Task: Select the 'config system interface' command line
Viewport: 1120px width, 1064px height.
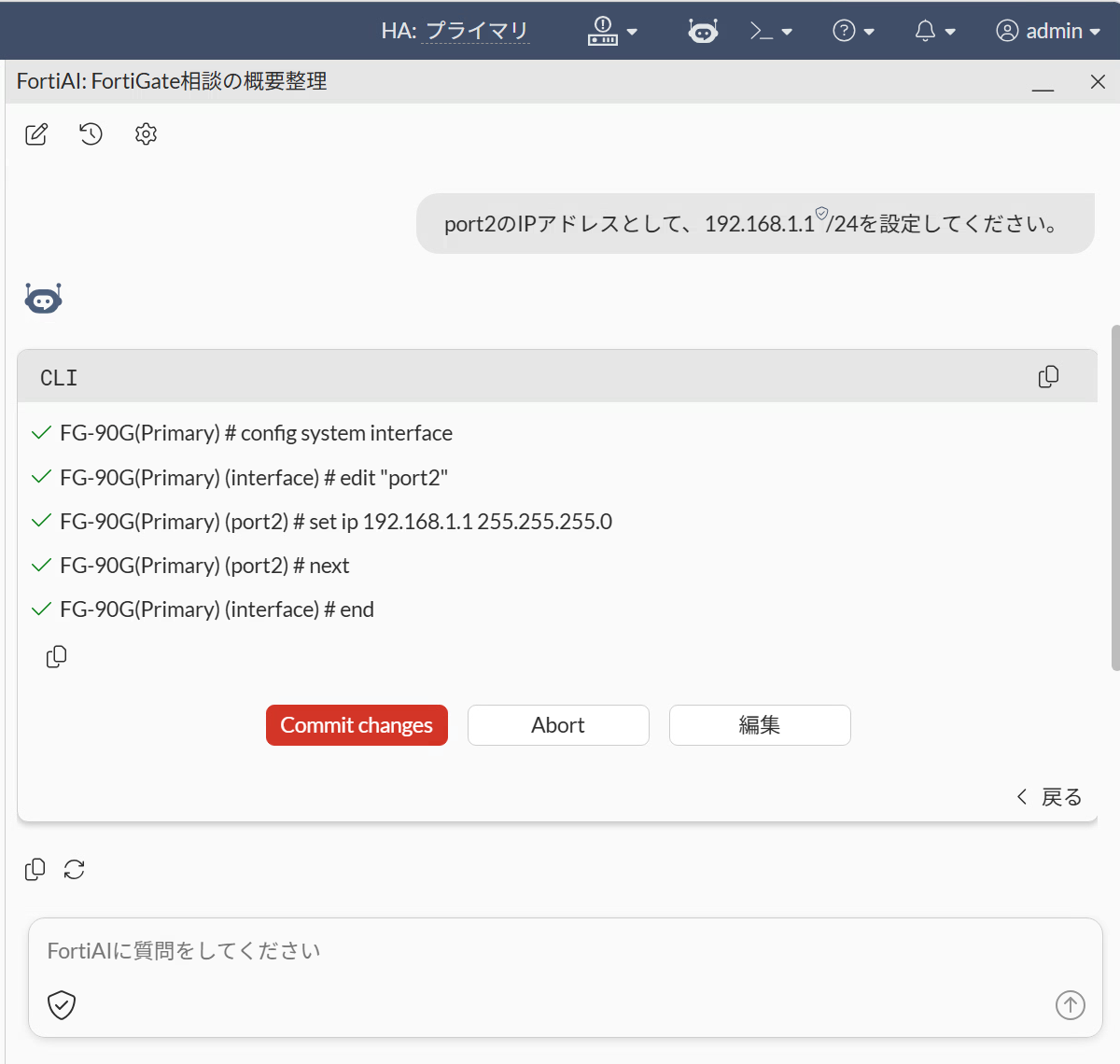Action: click(256, 433)
